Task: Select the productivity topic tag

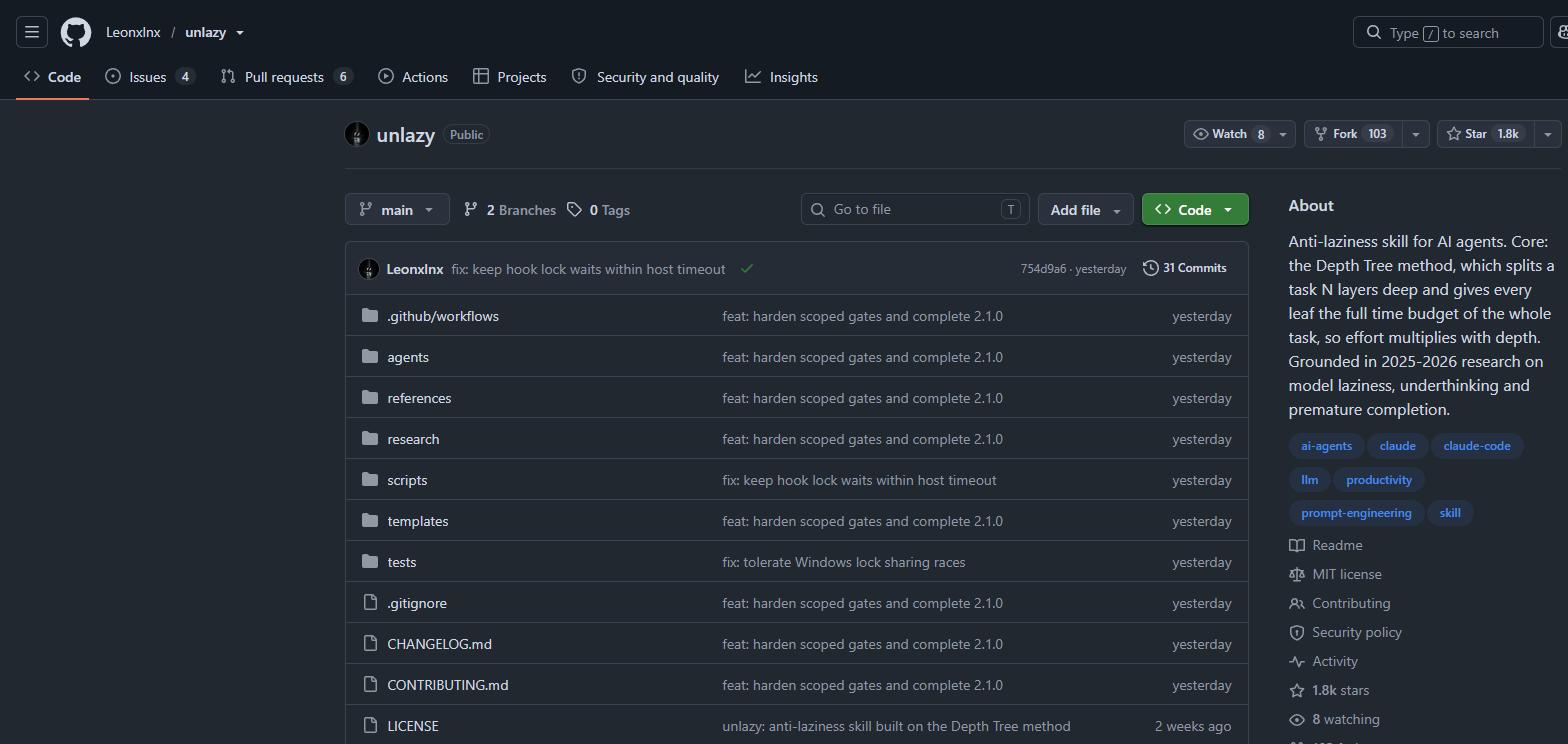Action: coord(1379,480)
